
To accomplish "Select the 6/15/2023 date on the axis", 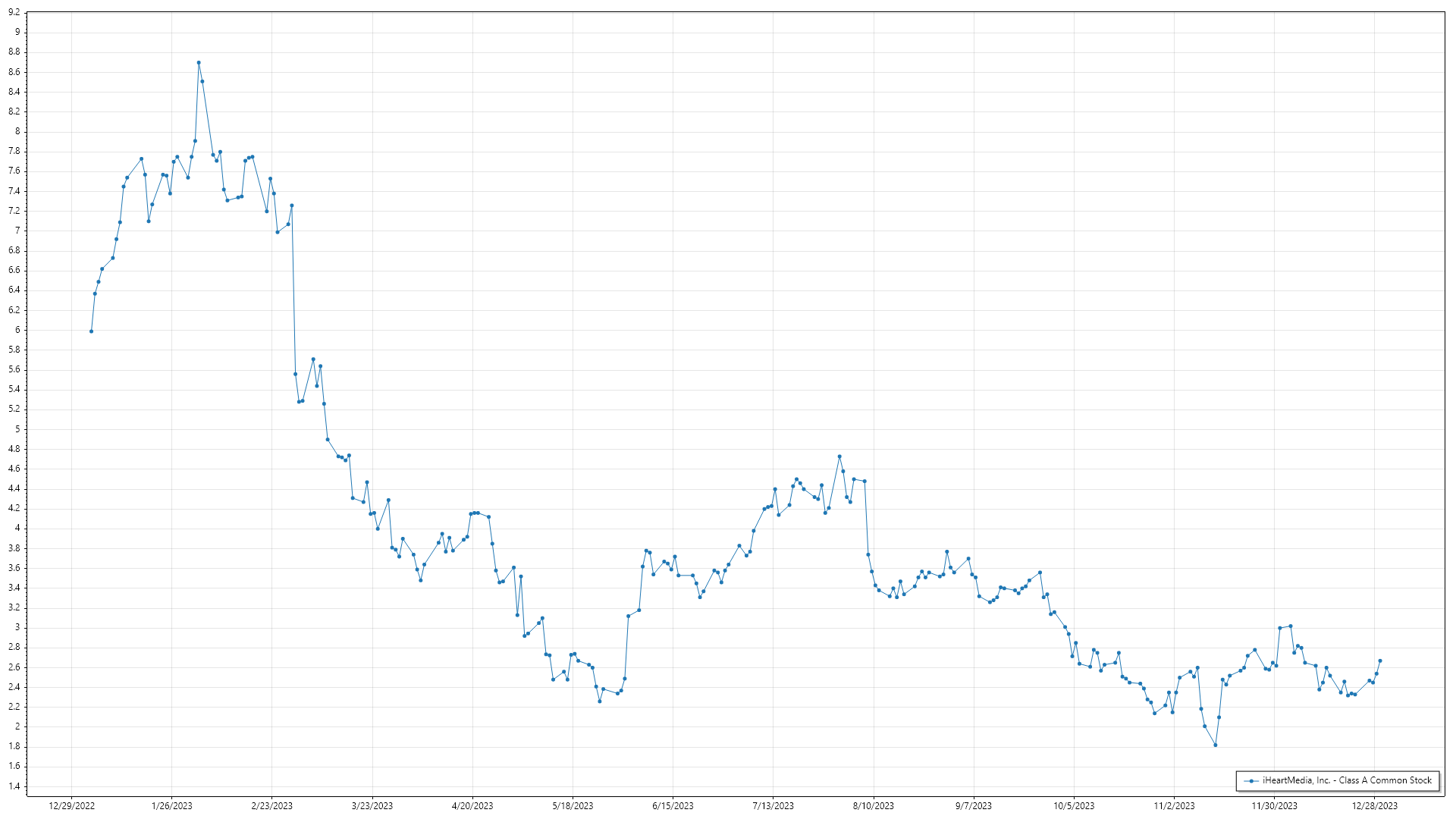I will pyautogui.click(x=673, y=806).
